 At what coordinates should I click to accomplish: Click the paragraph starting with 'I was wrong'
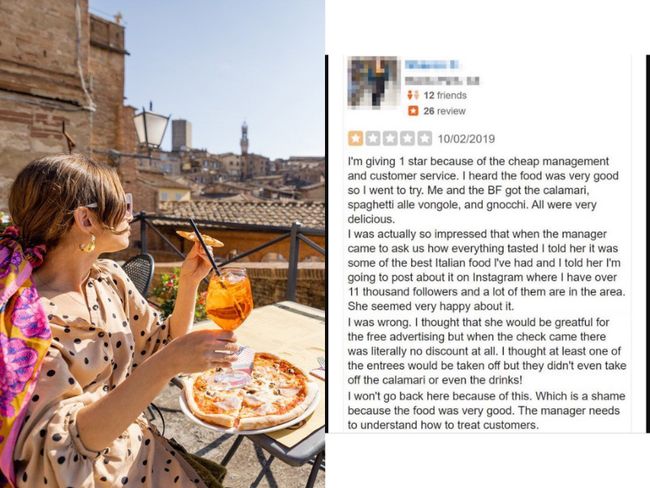[x=487, y=351]
